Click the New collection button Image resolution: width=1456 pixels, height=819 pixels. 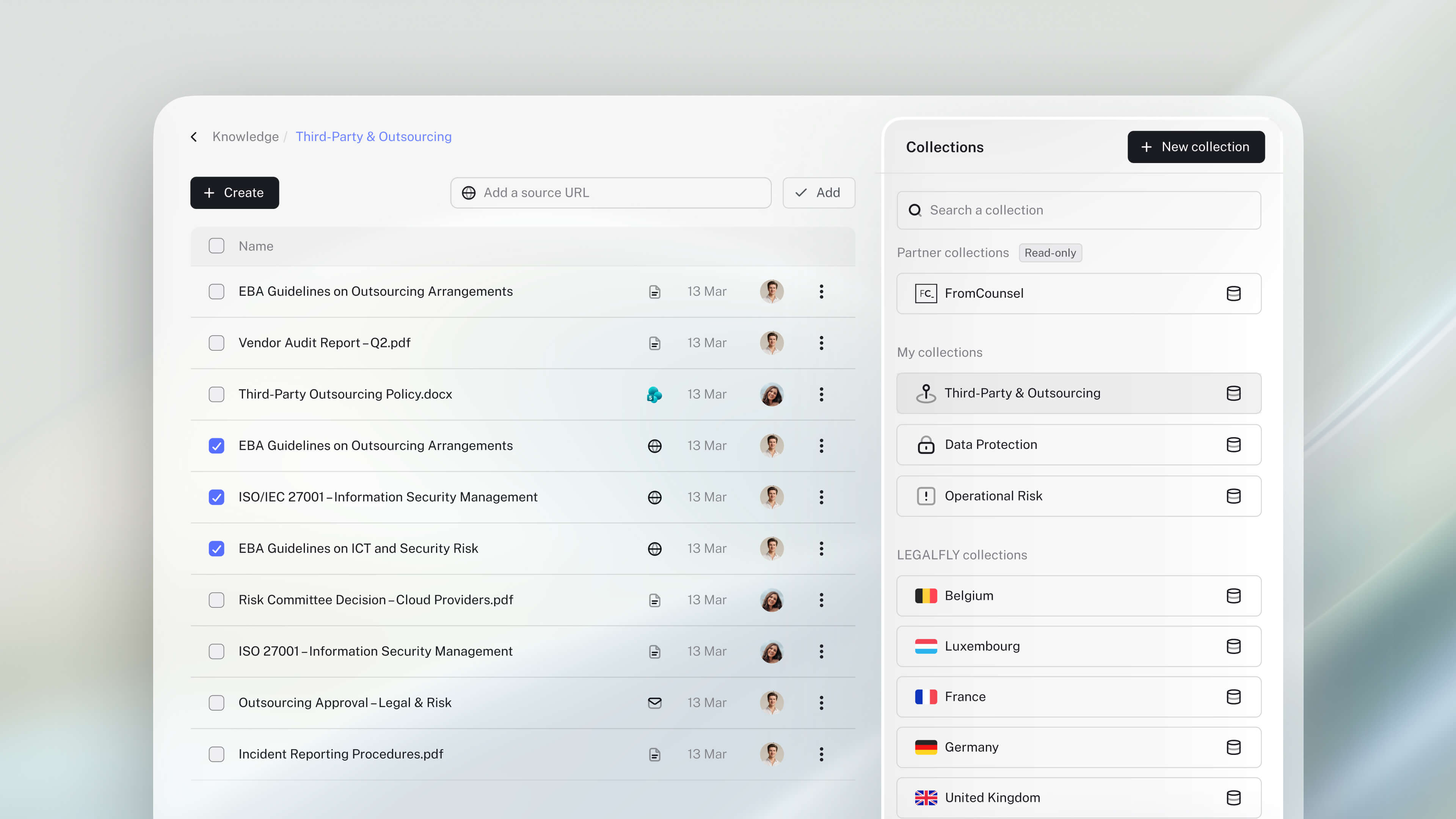pyautogui.click(x=1196, y=147)
